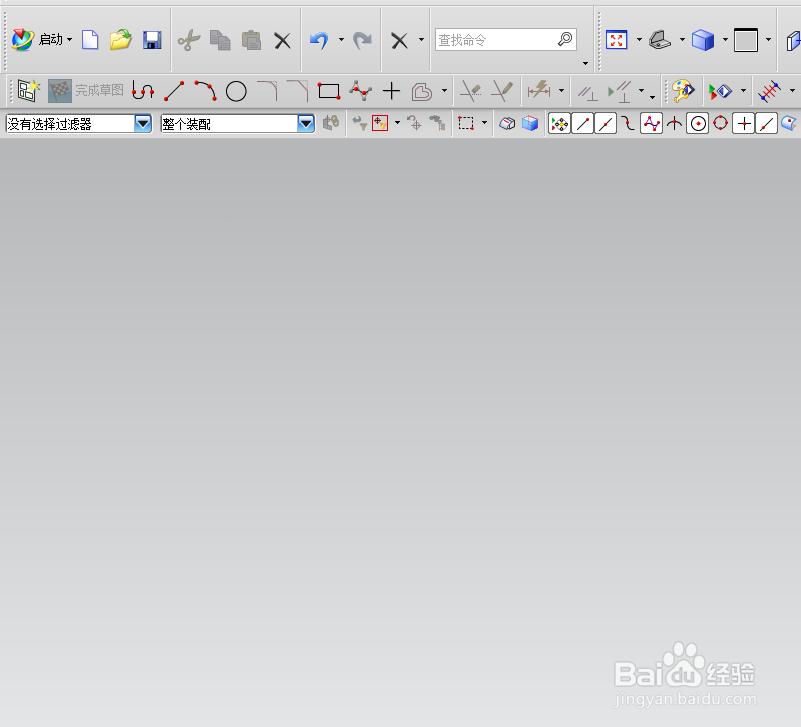Expand the Offset Curve dropdown arrow
The image size is (801, 727).
(444, 91)
